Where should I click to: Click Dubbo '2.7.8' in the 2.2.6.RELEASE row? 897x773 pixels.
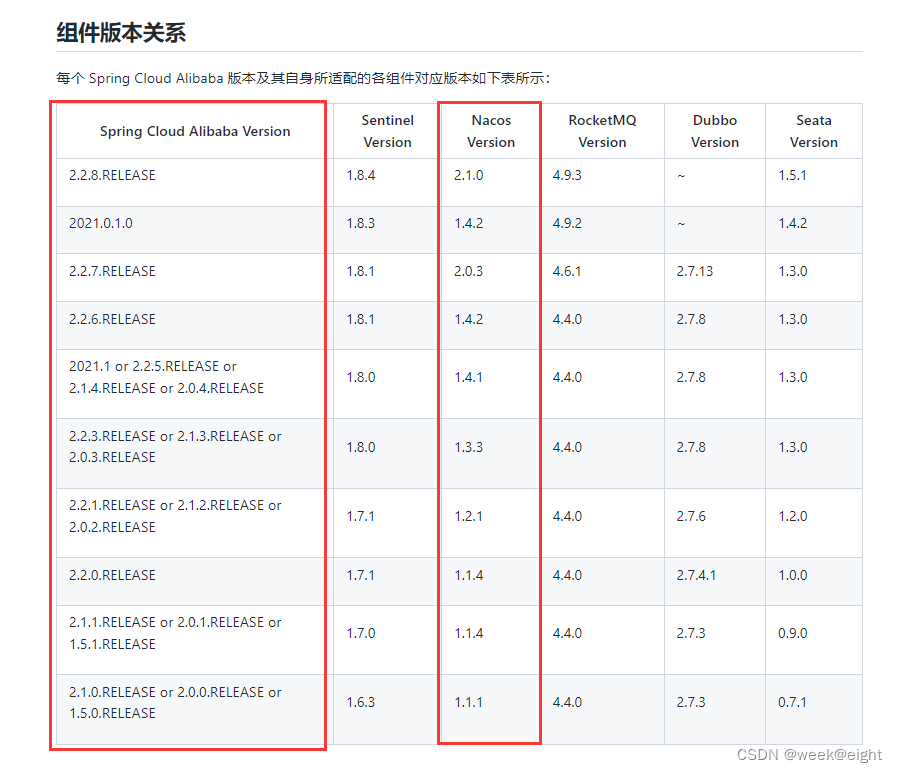coord(690,319)
